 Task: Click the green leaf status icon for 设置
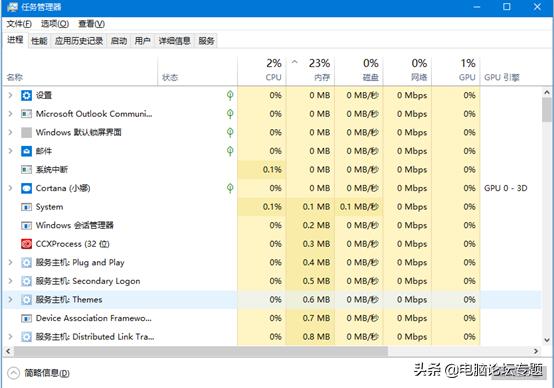coord(230,95)
